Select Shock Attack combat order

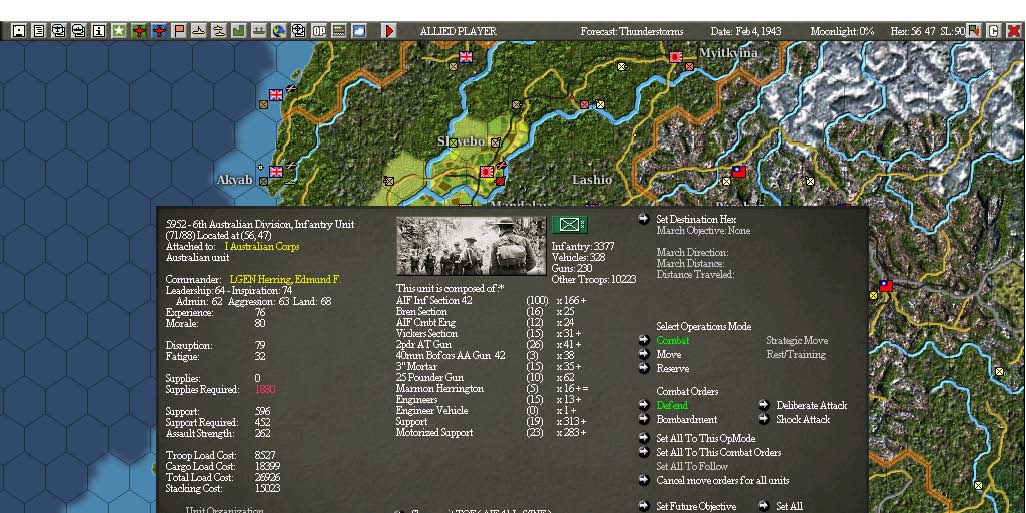(x=803, y=419)
